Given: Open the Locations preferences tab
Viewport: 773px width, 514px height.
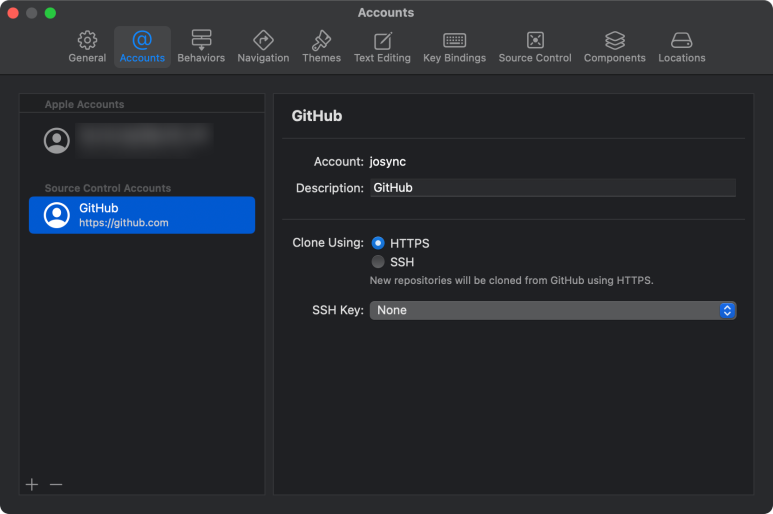Looking at the screenshot, I should coord(682,47).
